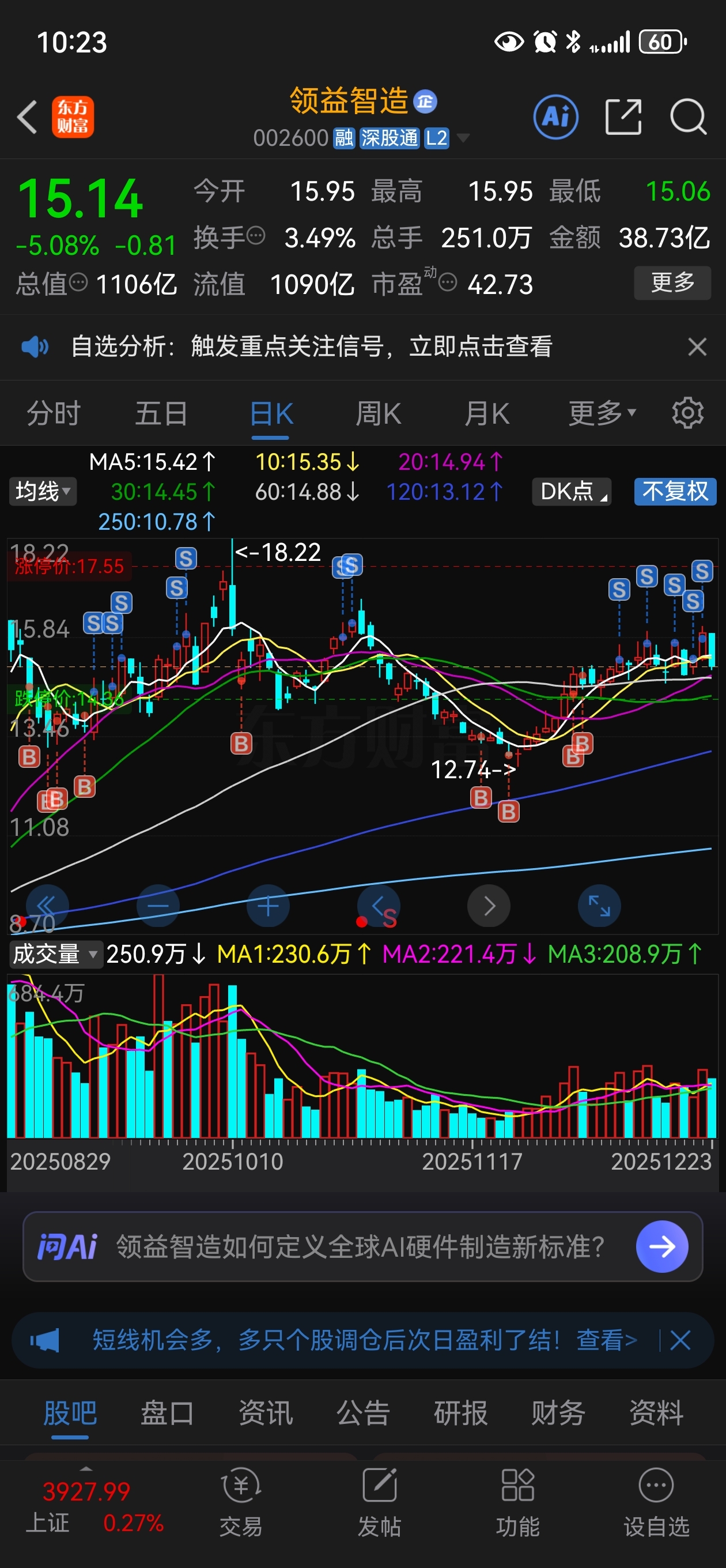Open 均线 indicator dropdown
This screenshot has height=1568, width=726.
[x=43, y=491]
